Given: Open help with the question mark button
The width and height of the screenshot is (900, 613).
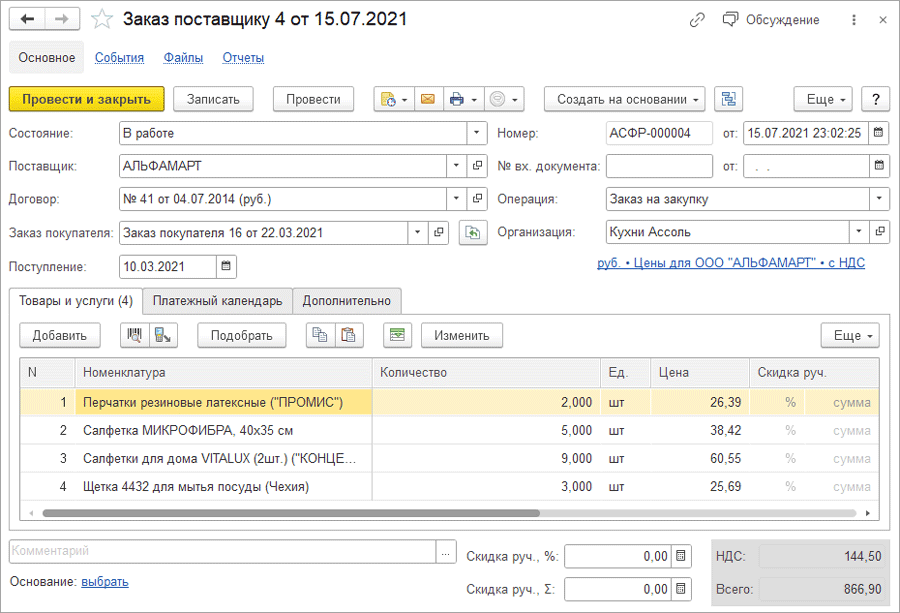Looking at the screenshot, I should pyautogui.click(x=876, y=99).
